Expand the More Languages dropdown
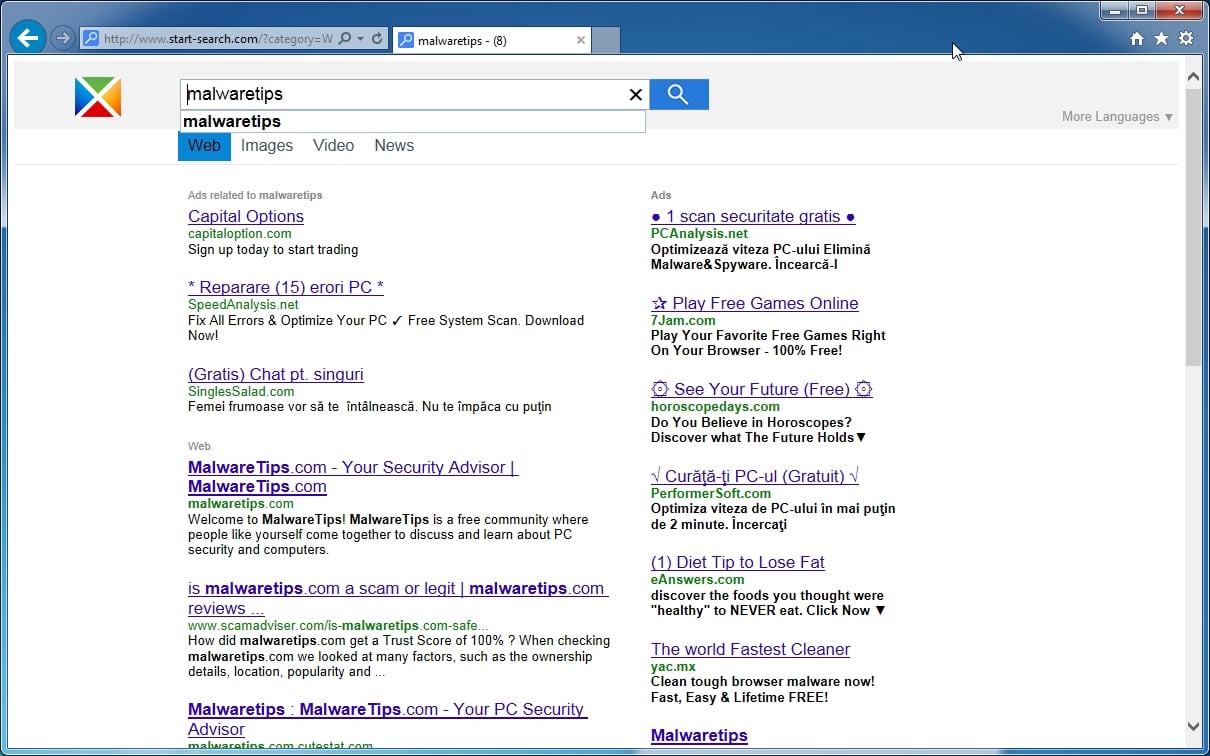This screenshot has width=1210, height=756. coord(1117,116)
